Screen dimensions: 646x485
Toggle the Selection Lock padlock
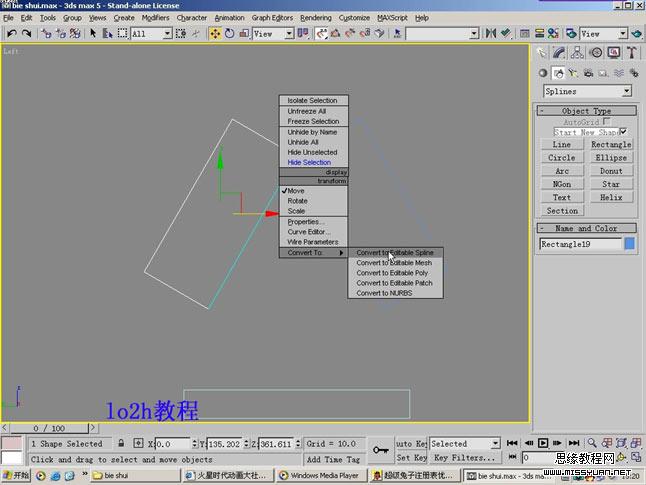click(121, 443)
